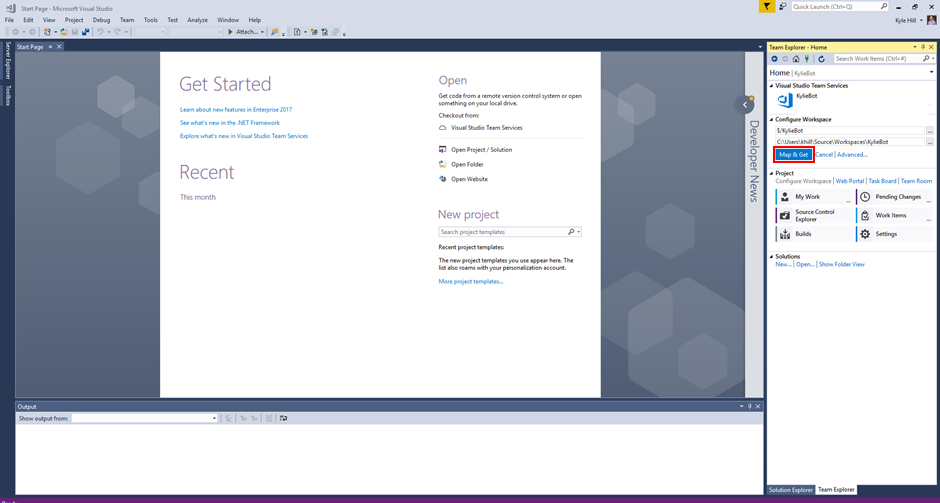Refresh Team Explorer with the refresh icon
This screenshot has width=940, height=503.
click(821, 59)
